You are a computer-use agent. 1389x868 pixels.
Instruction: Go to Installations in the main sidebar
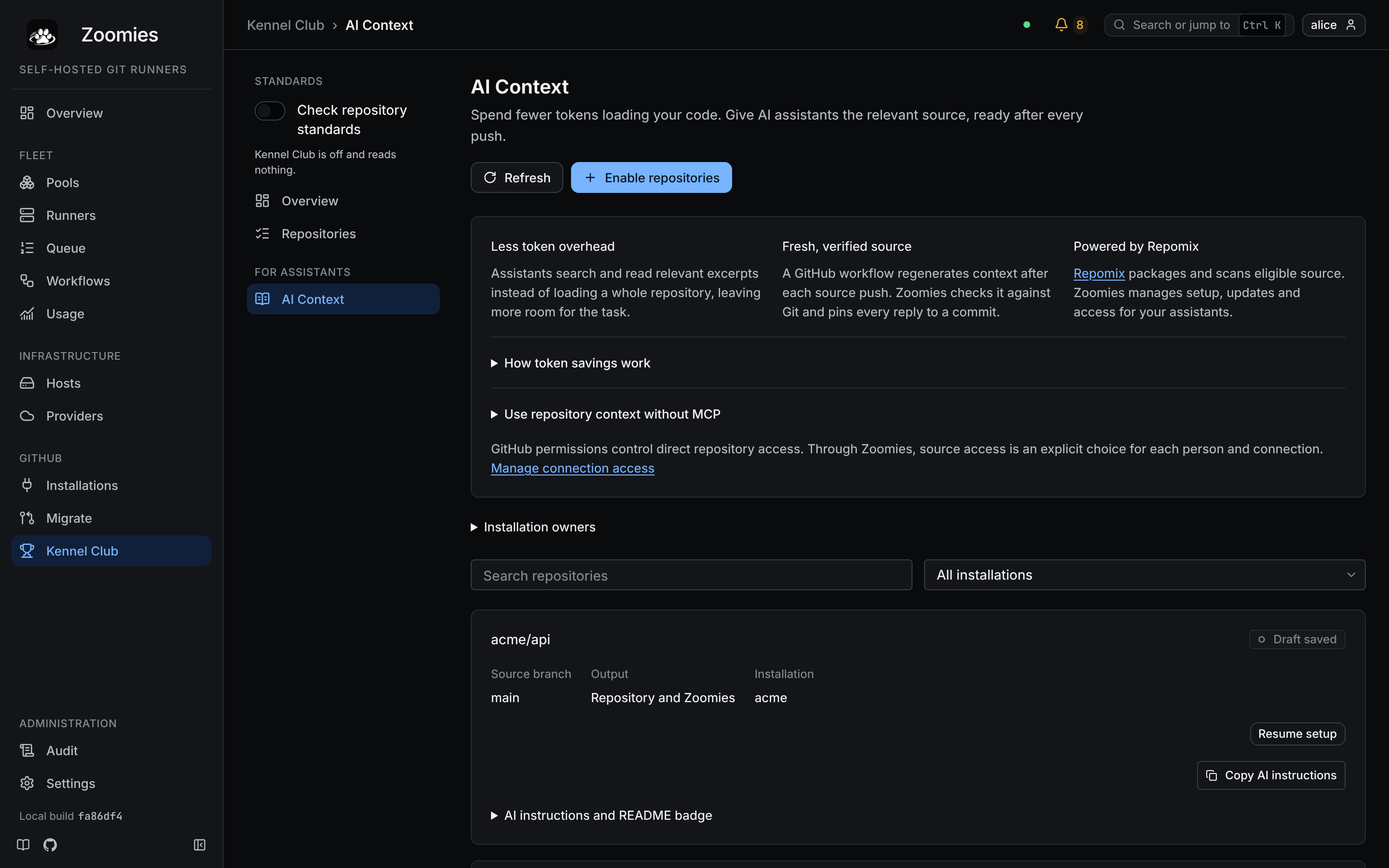coord(111,485)
